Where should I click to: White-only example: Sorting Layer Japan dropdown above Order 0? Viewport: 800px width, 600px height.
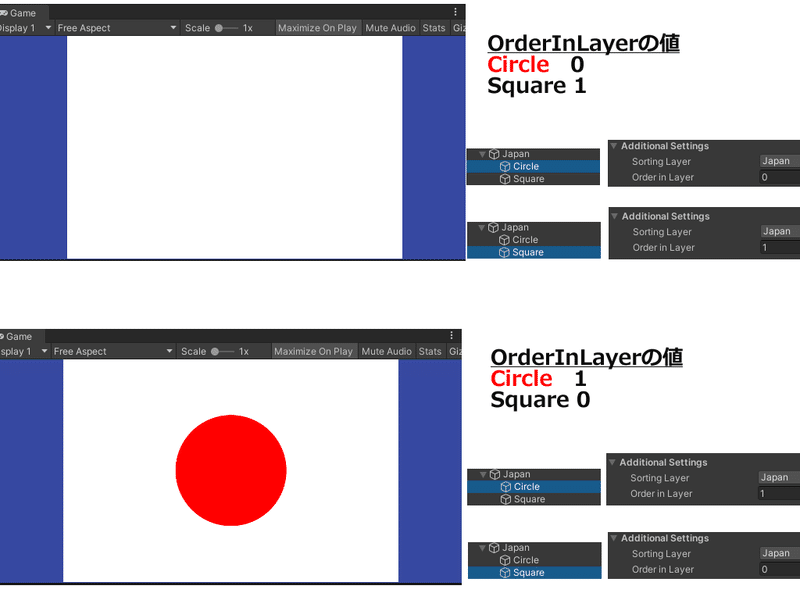(x=780, y=161)
